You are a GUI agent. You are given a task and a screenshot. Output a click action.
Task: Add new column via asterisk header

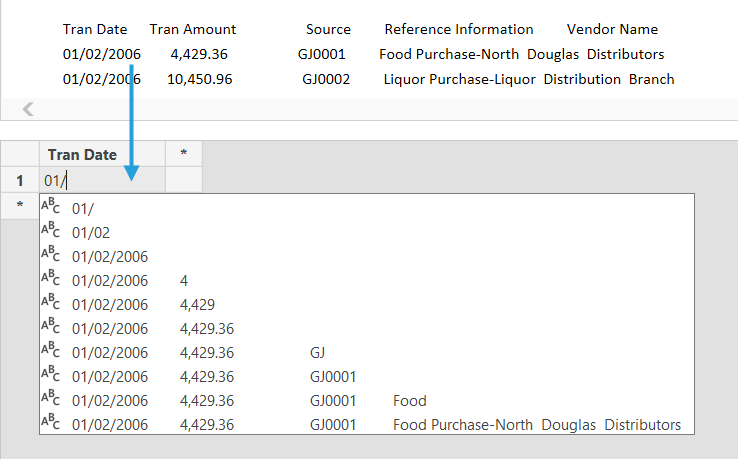183,154
